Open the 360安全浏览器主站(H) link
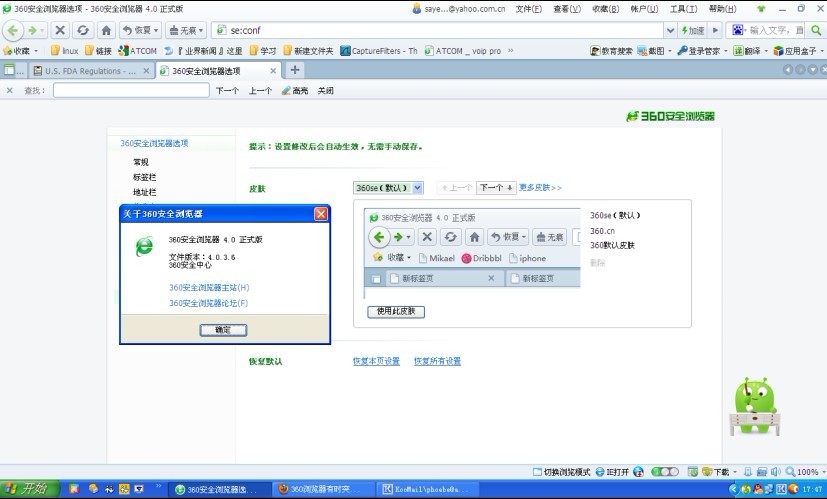The height and width of the screenshot is (499, 827). coord(209,287)
